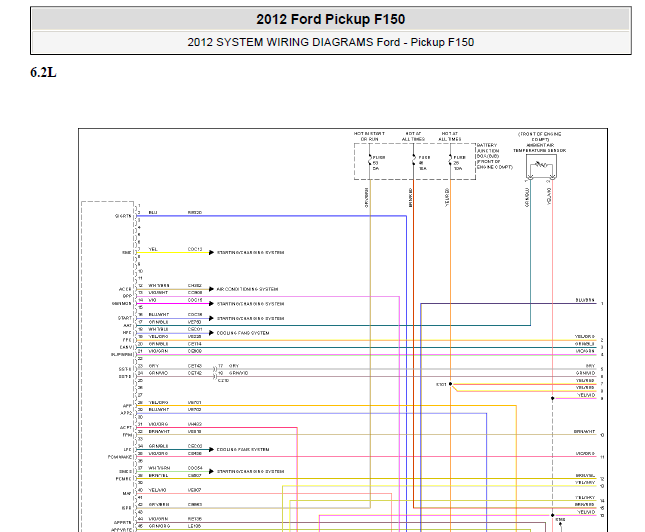The height and width of the screenshot is (532, 645).
Task: Click the 'MAF' pin label on connector
Action: [127, 493]
